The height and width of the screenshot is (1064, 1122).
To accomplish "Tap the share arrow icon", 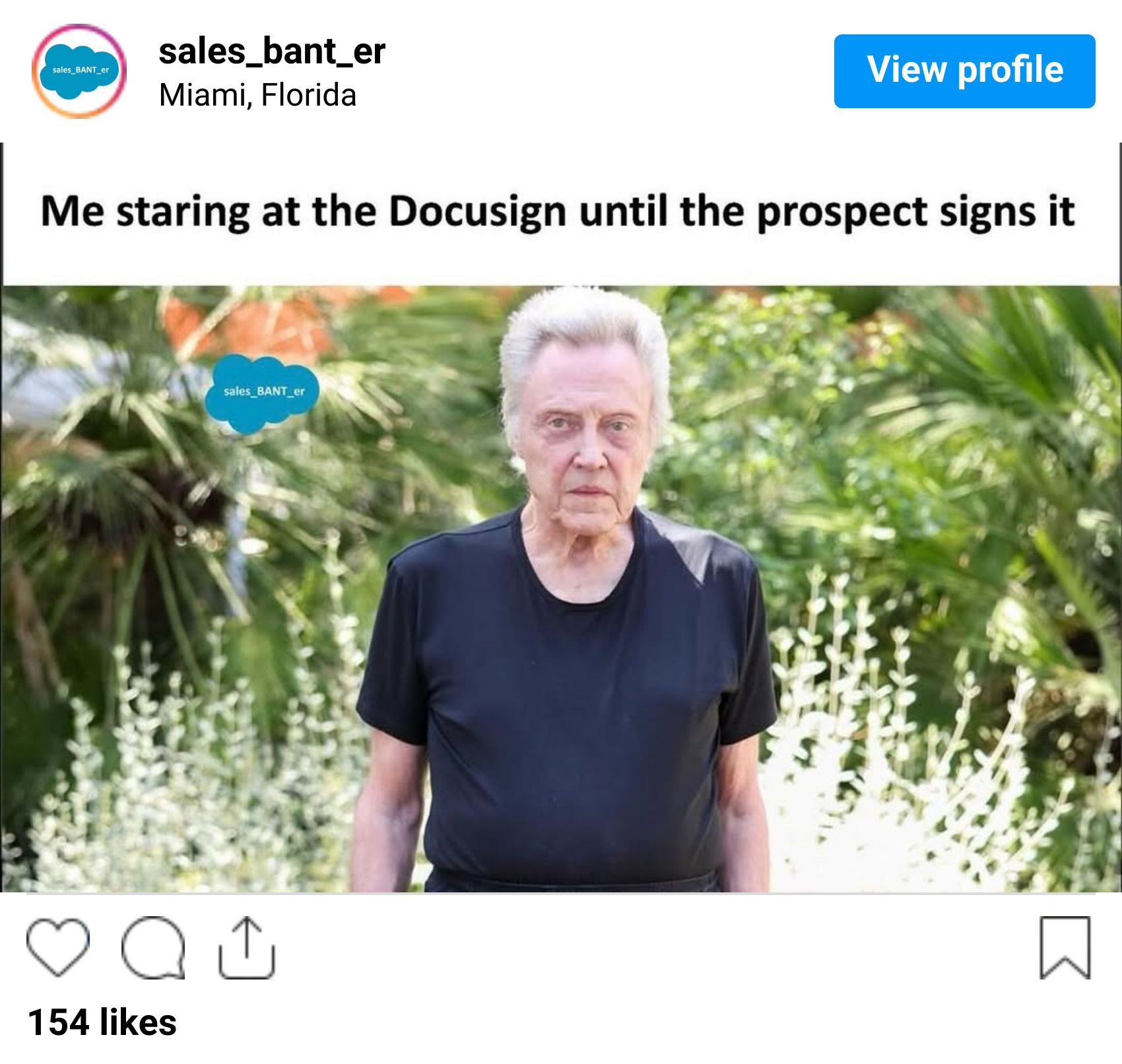I will point(246,947).
